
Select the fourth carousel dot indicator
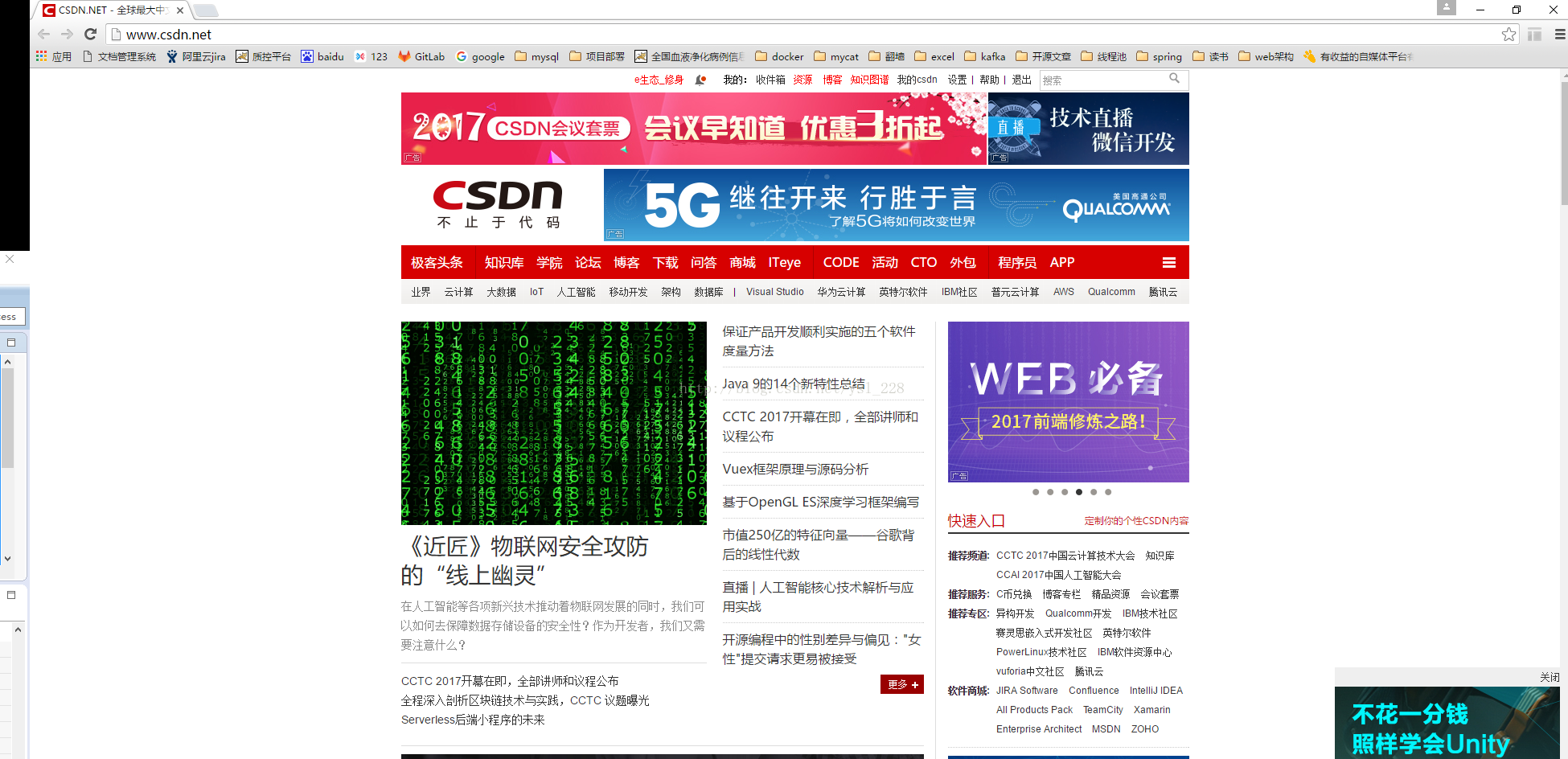pos(1079,492)
